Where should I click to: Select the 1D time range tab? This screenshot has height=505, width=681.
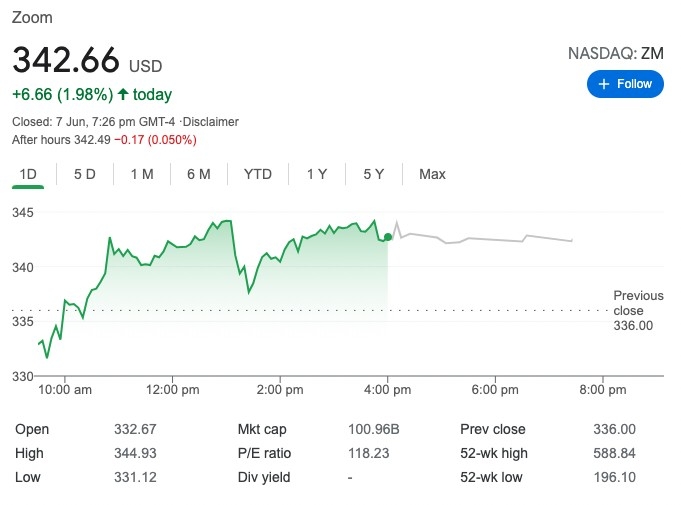point(28,174)
